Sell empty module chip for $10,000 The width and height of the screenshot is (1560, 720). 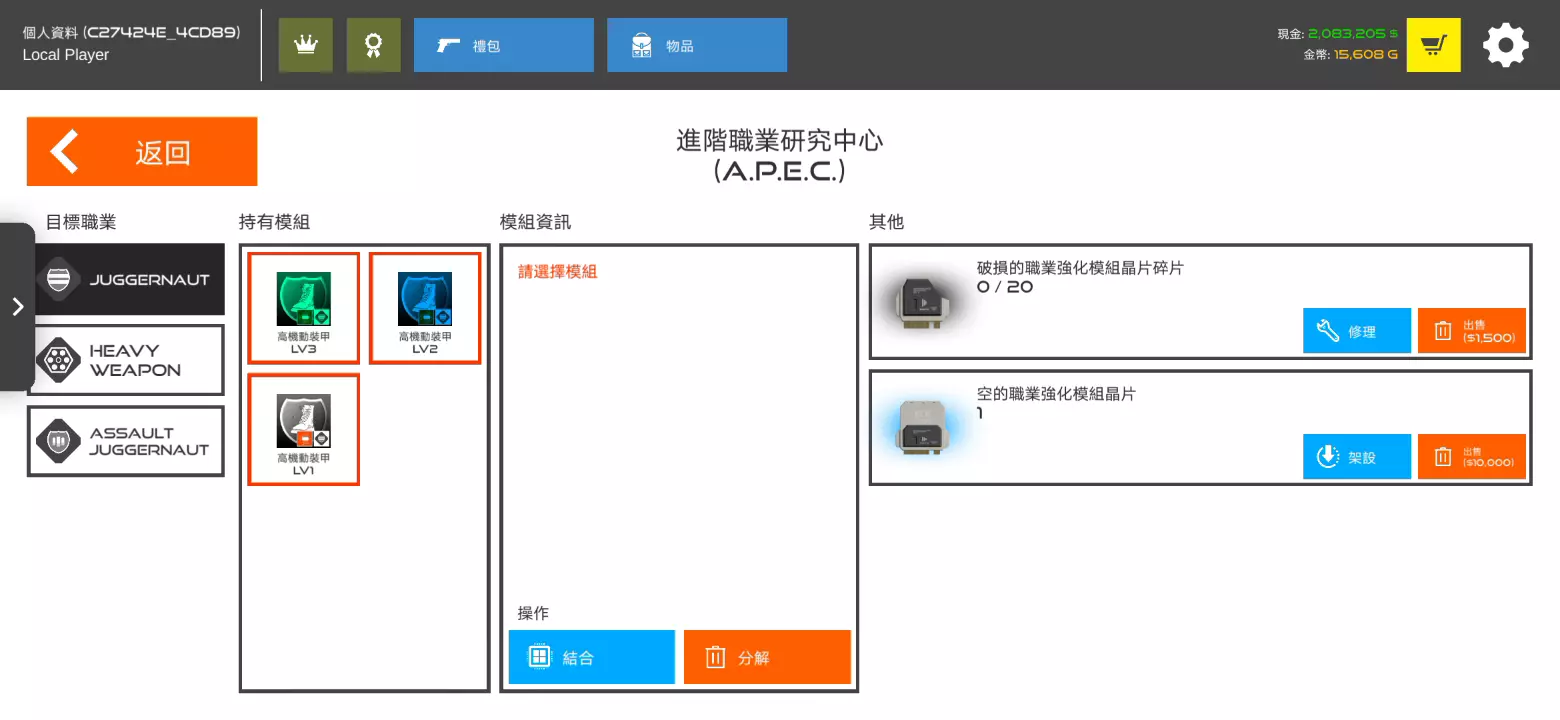1472,457
